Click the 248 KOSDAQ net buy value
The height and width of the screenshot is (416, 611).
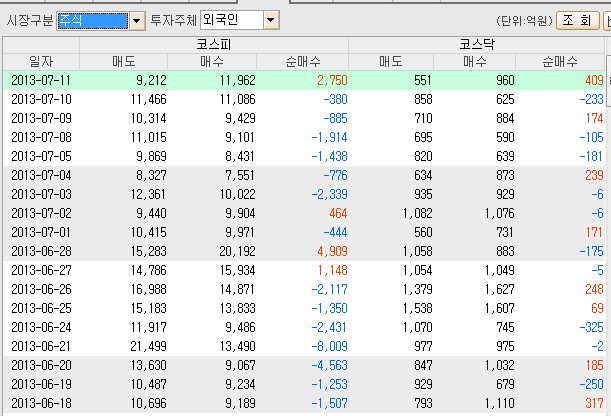pyautogui.click(x=594, y=289)
